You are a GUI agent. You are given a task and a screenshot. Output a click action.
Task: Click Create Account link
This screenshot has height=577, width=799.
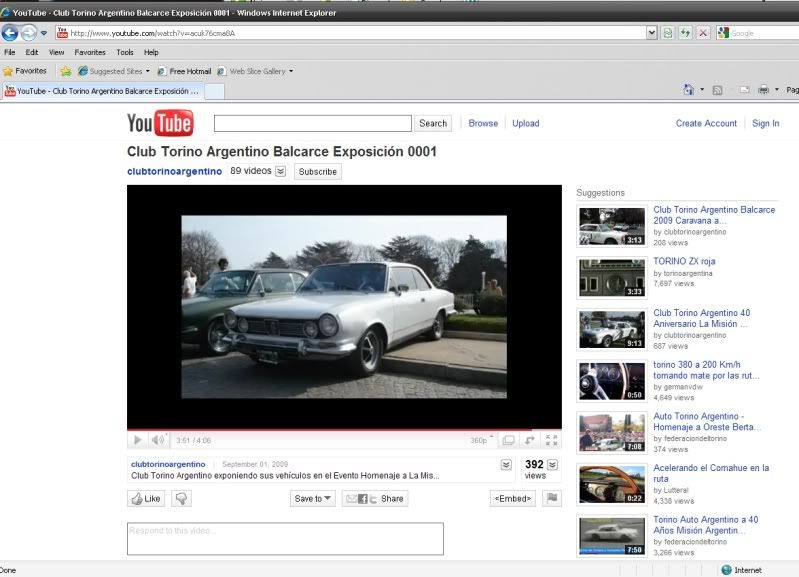coord(706,123)
